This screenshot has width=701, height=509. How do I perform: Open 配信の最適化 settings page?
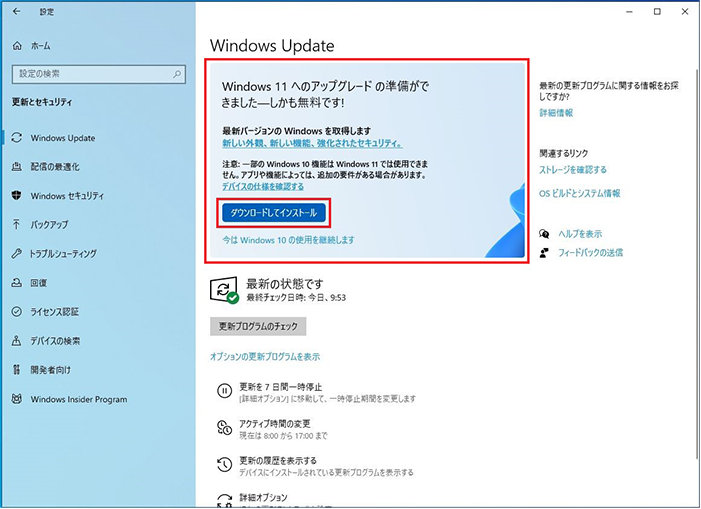(55, 167)
